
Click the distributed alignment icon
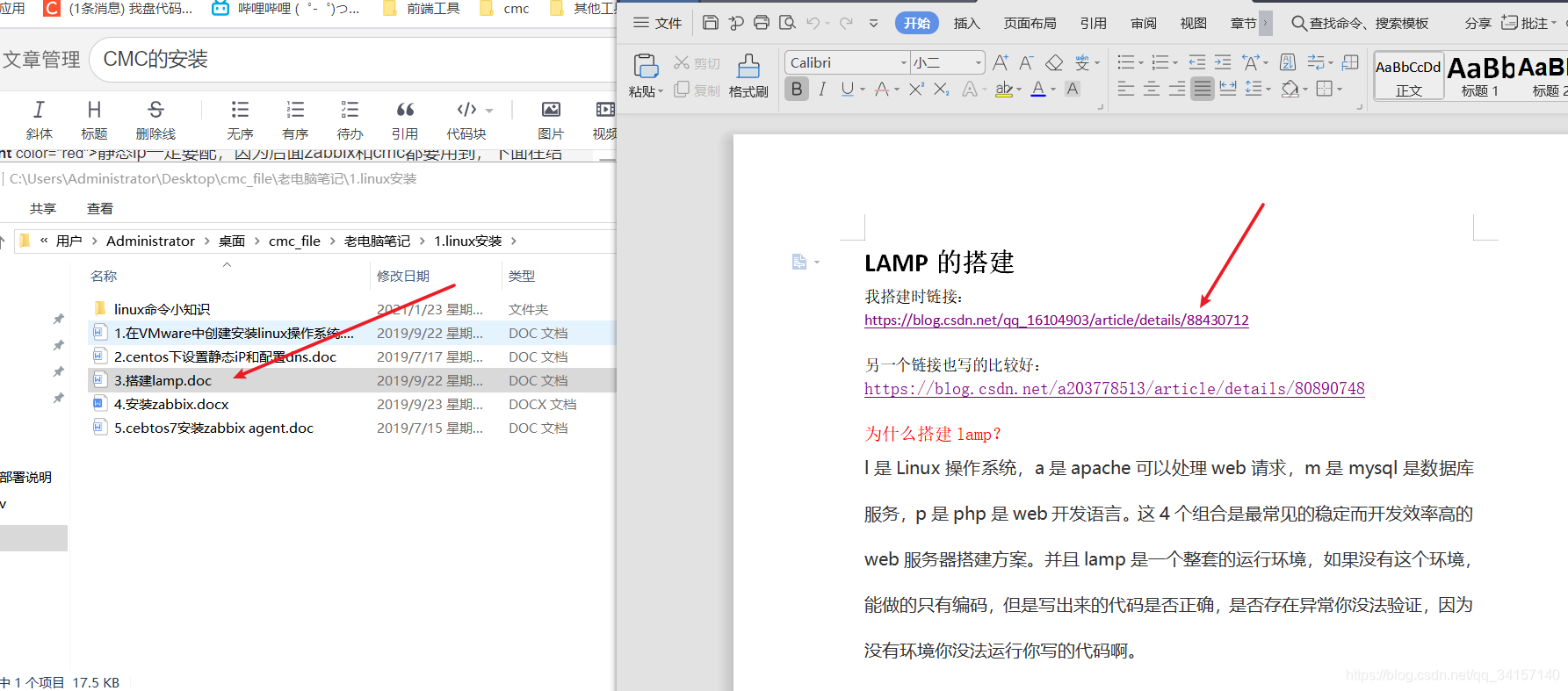point(1228,89)
